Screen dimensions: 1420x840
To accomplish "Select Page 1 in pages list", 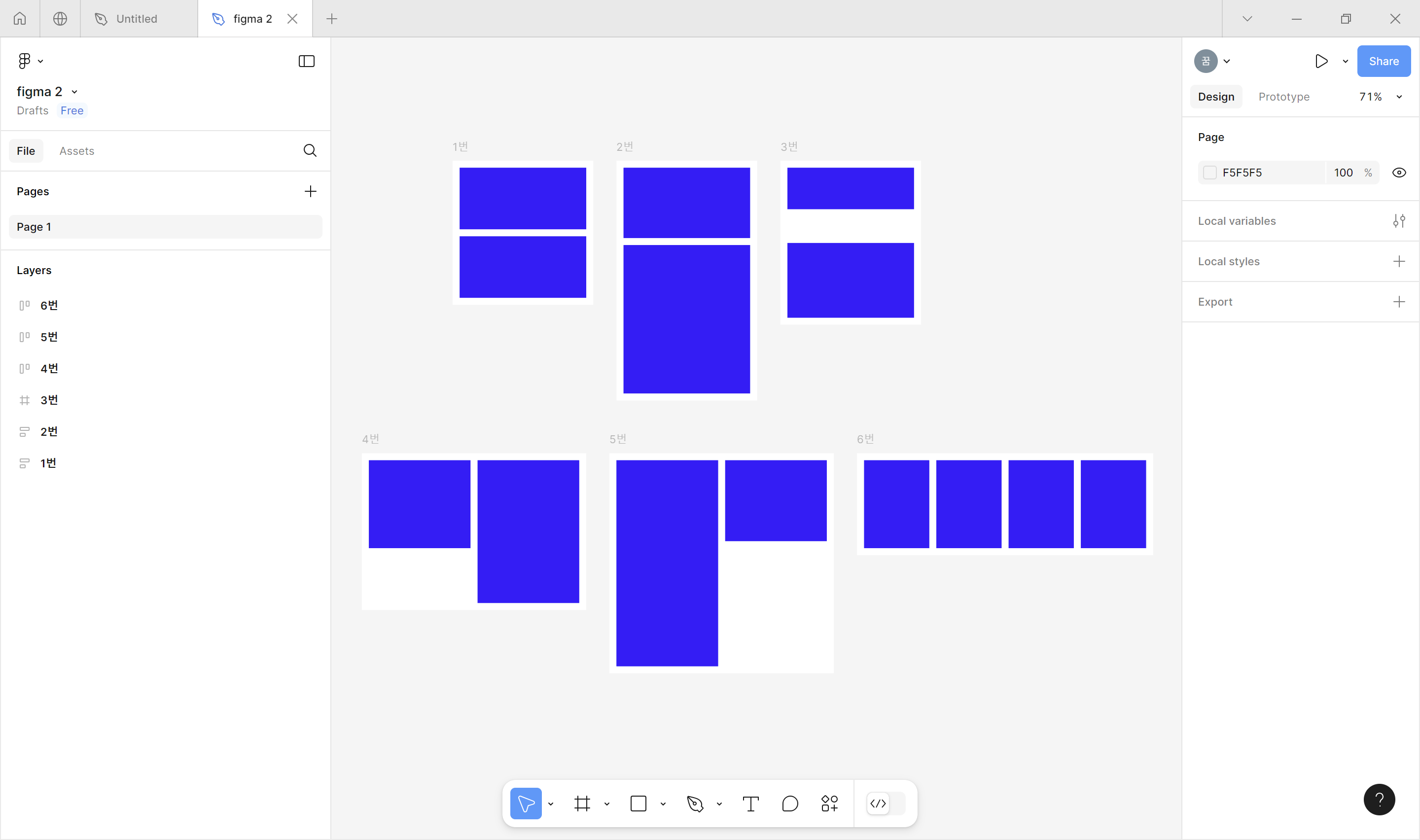I will tap(165, 226).
